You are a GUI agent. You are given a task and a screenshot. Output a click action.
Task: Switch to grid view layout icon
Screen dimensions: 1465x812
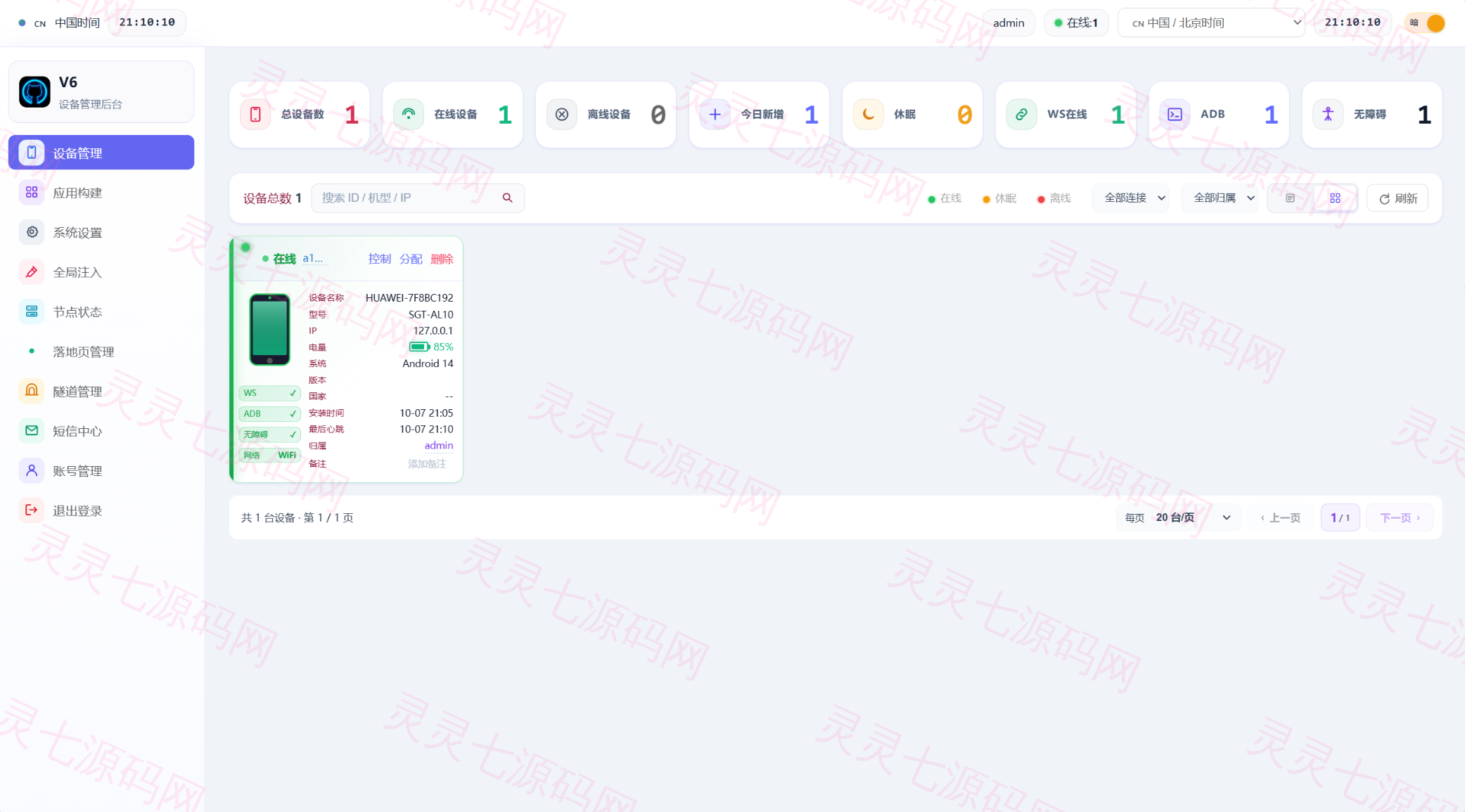(1335, 198)
